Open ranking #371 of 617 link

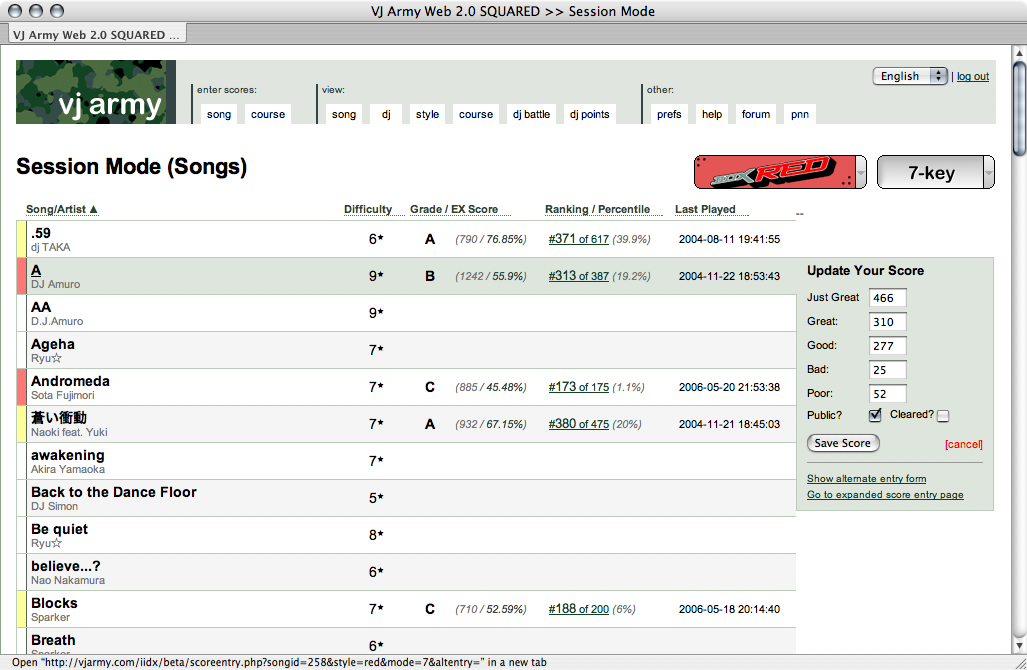coord(578,239)
